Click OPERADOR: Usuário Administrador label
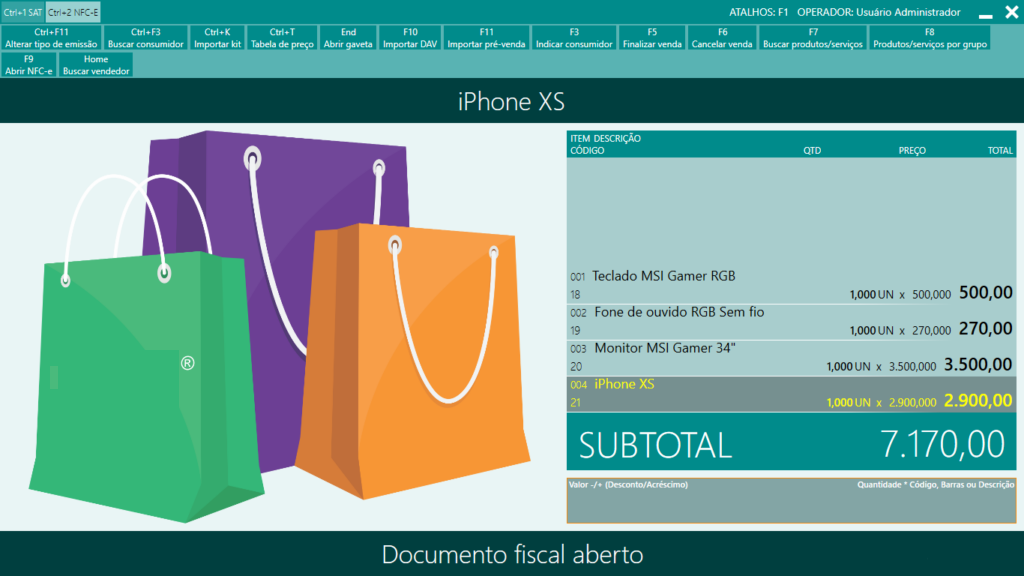 point(878,12)
